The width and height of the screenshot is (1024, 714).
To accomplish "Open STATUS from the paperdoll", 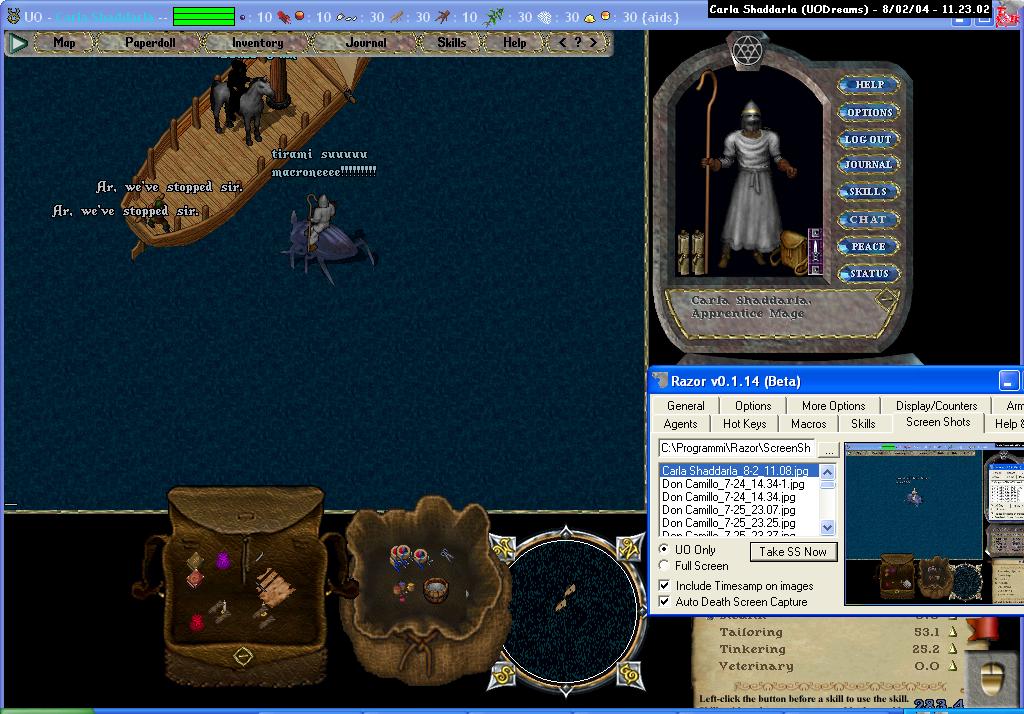I will [x=869, y=274].
